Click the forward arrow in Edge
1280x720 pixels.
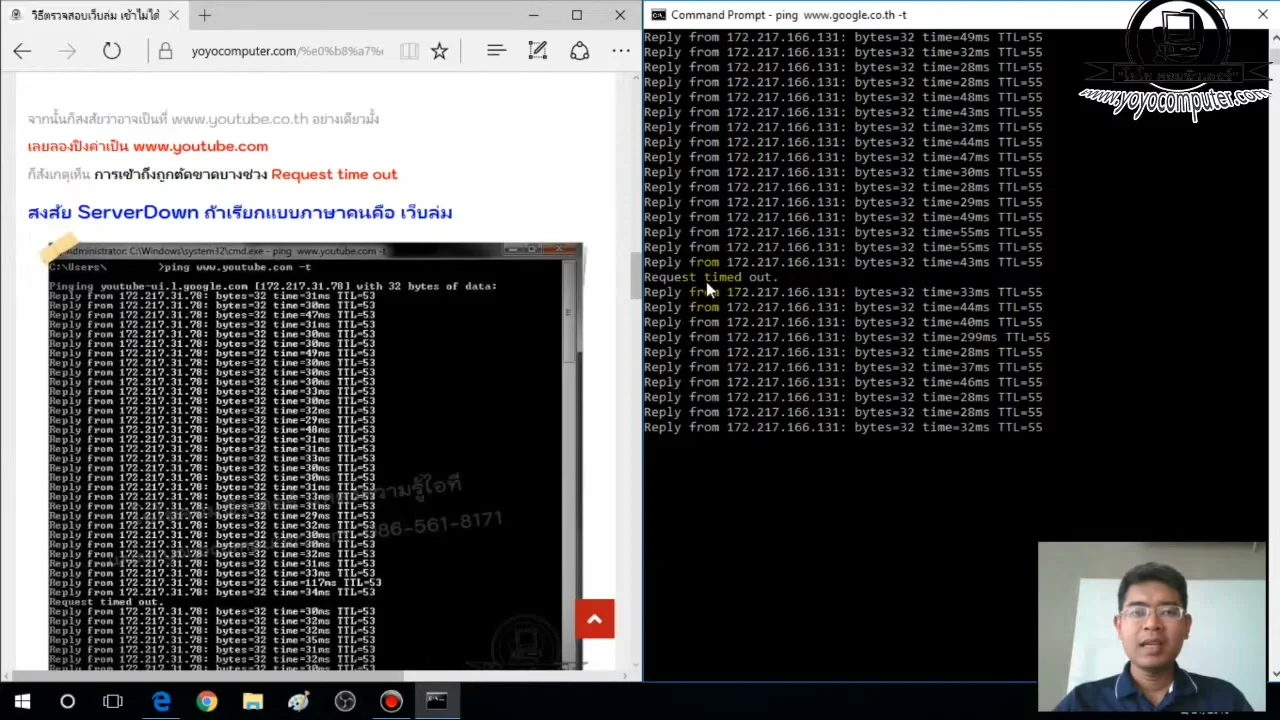tap(67, 51)
